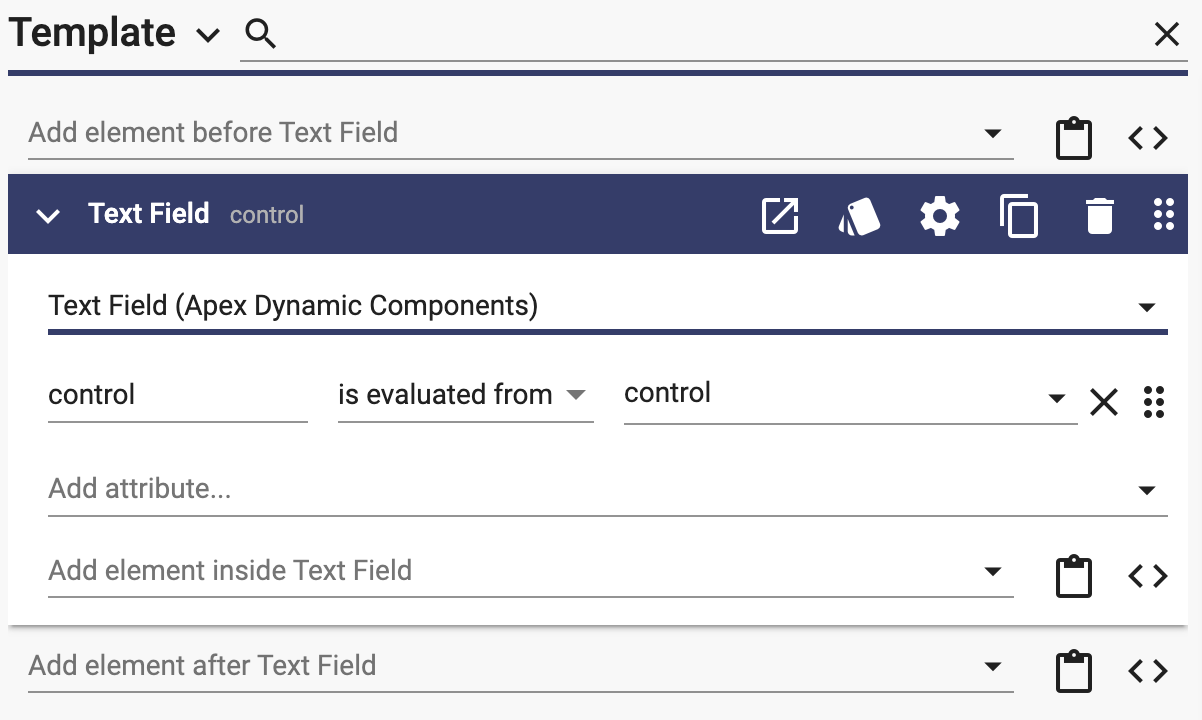Remove the control attribute row
This screenshot has width=1202, height=720.
[x=1104, y=402]
